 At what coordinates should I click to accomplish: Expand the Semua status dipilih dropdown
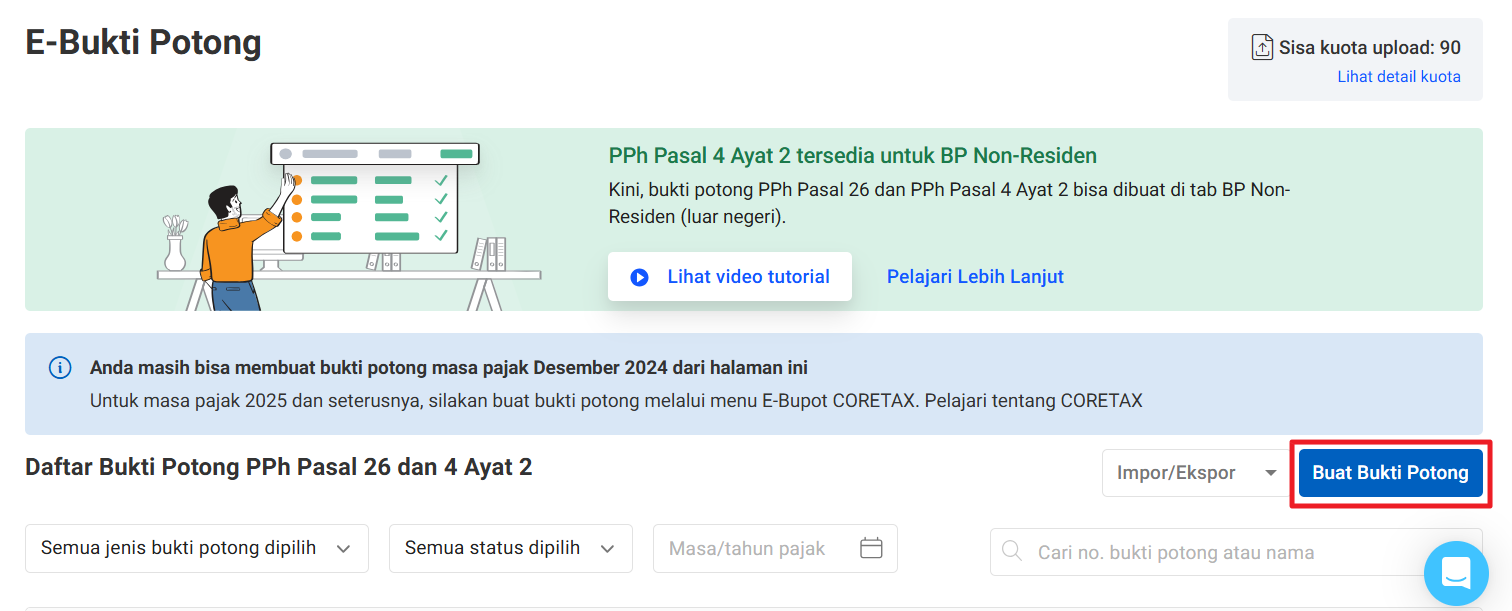[510, 548]
